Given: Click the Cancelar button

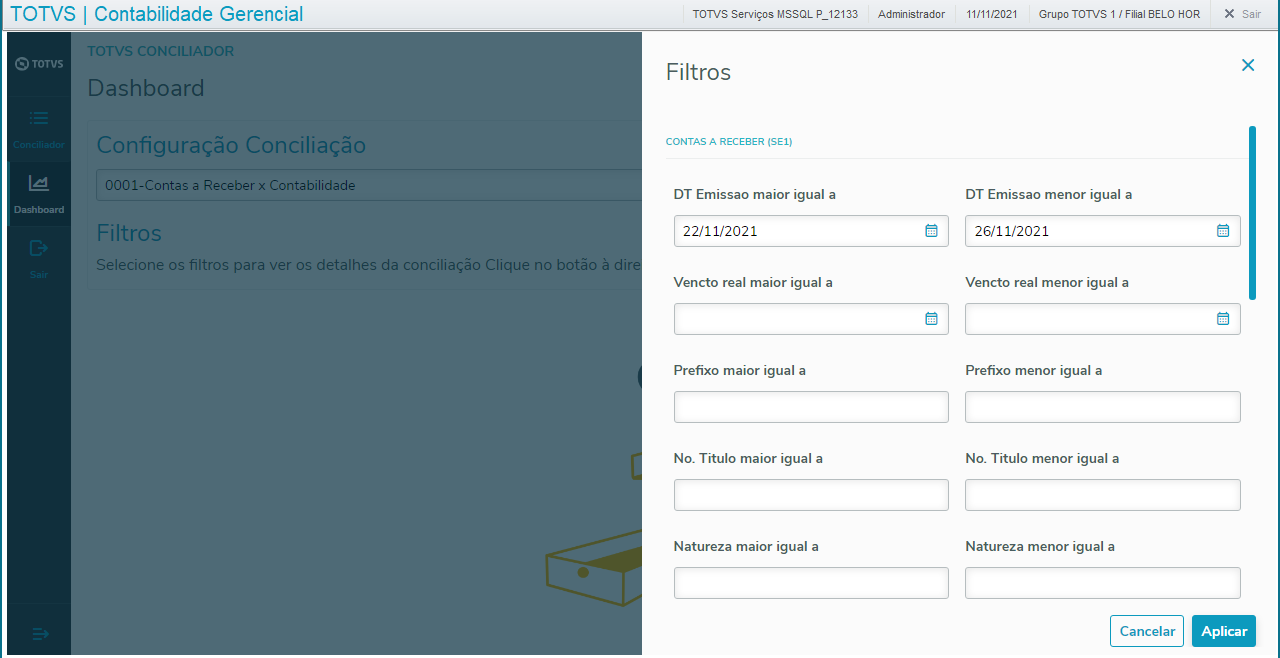Looking at the screenshot, I should (x=1147, y=631).
